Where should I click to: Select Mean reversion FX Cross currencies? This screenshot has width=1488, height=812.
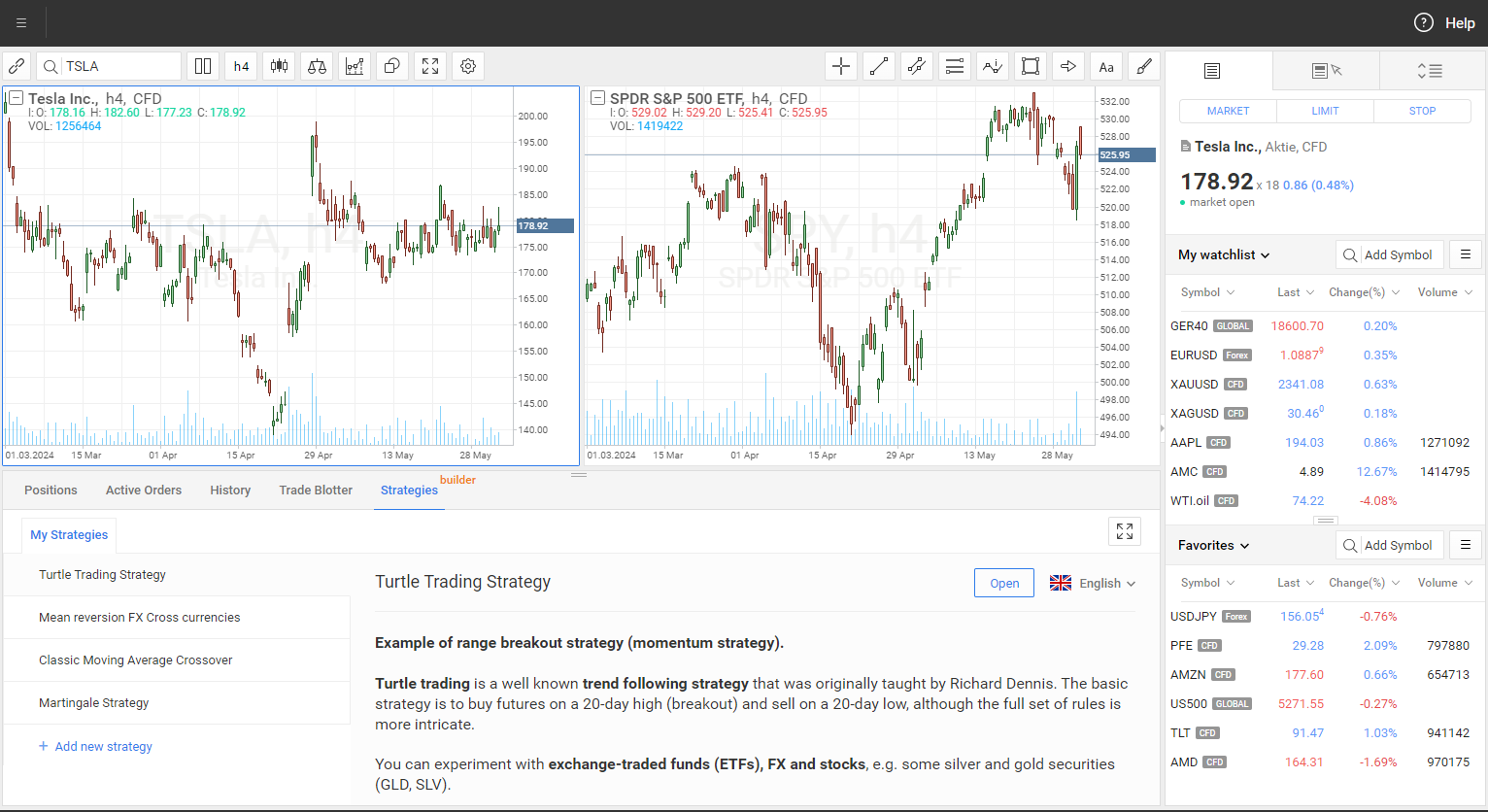tap(177, 618)
